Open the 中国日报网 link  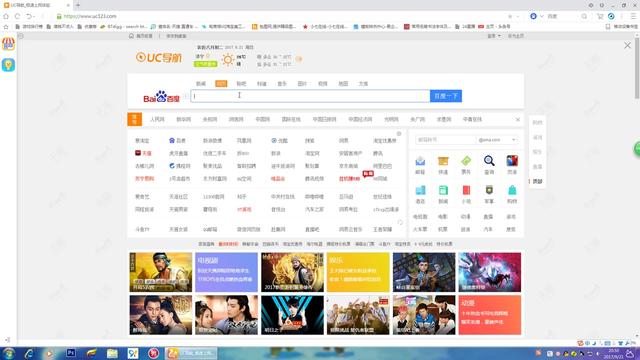pyautogui.click(x=324, y=119)
